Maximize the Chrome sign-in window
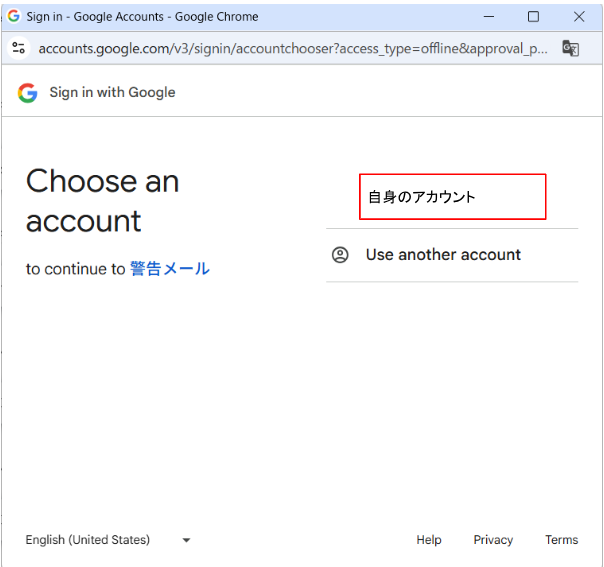The width and height of the screenshot is (604, 567). (533, 17)
